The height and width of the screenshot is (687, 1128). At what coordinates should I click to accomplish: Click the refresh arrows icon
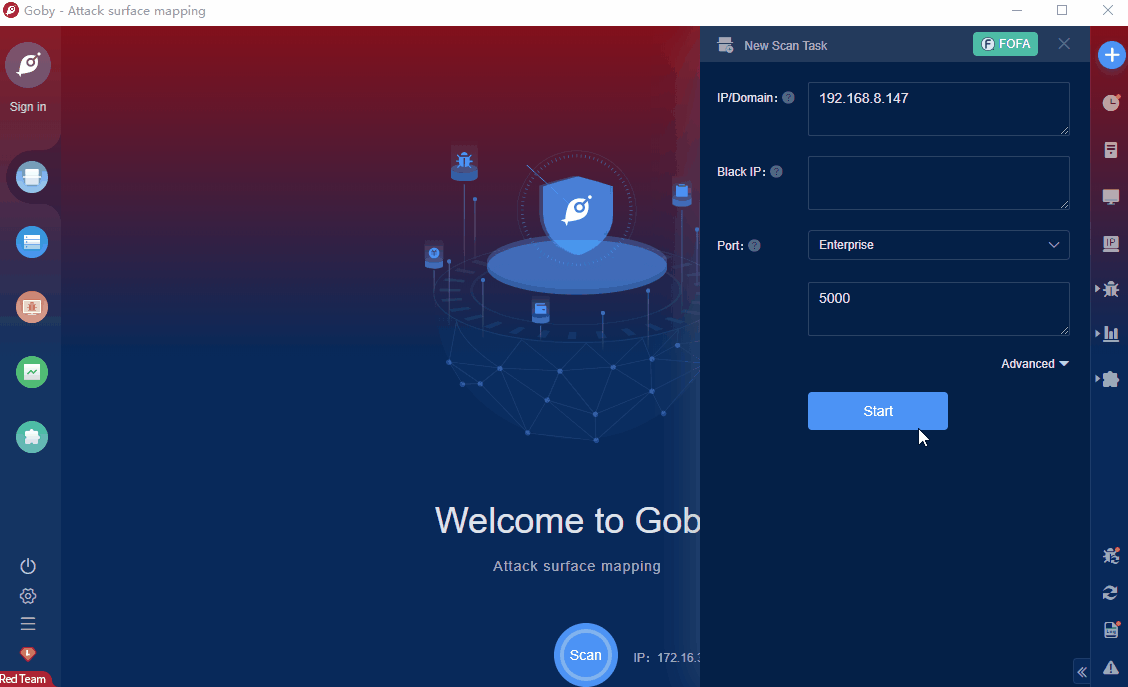pyautogui.click(x=1111, y=593)
